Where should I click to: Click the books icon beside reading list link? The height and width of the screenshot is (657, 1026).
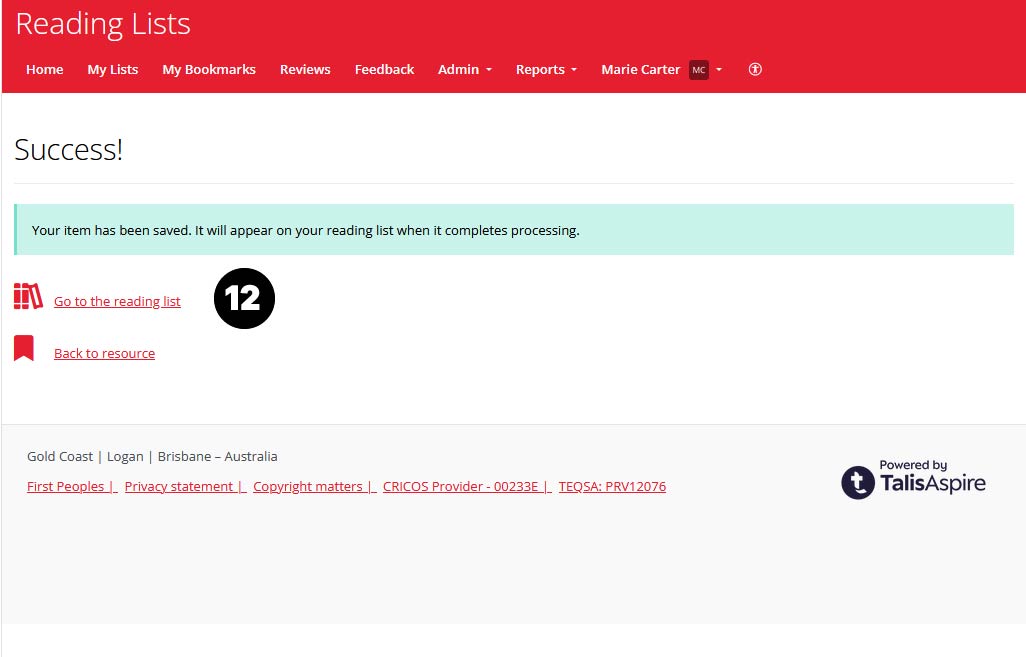(28, 297)
